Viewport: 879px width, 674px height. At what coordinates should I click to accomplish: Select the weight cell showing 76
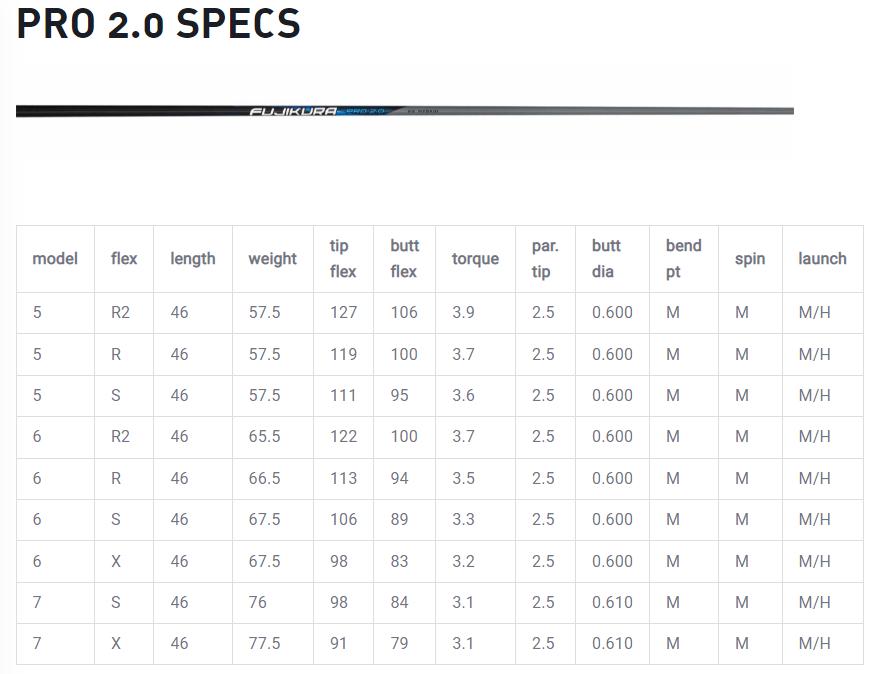click(258, 602)
